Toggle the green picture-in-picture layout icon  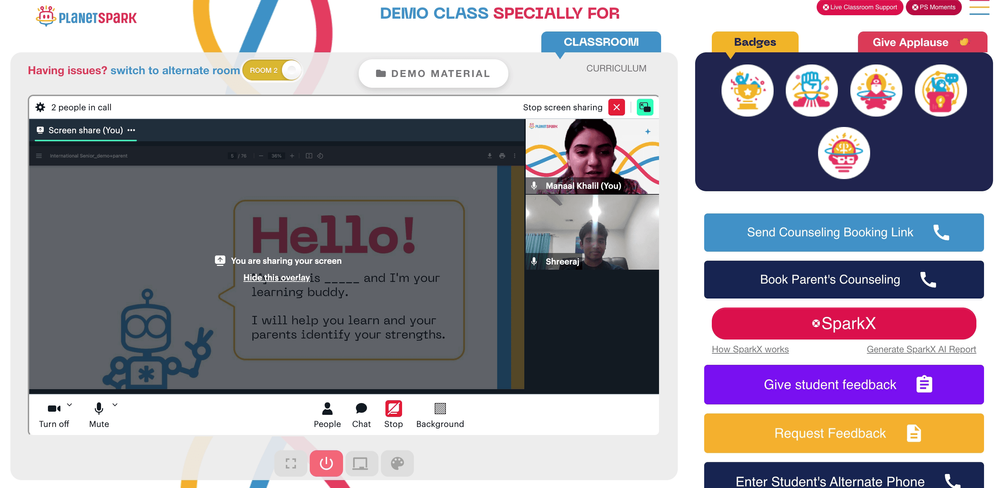click(x=645, y=107)
